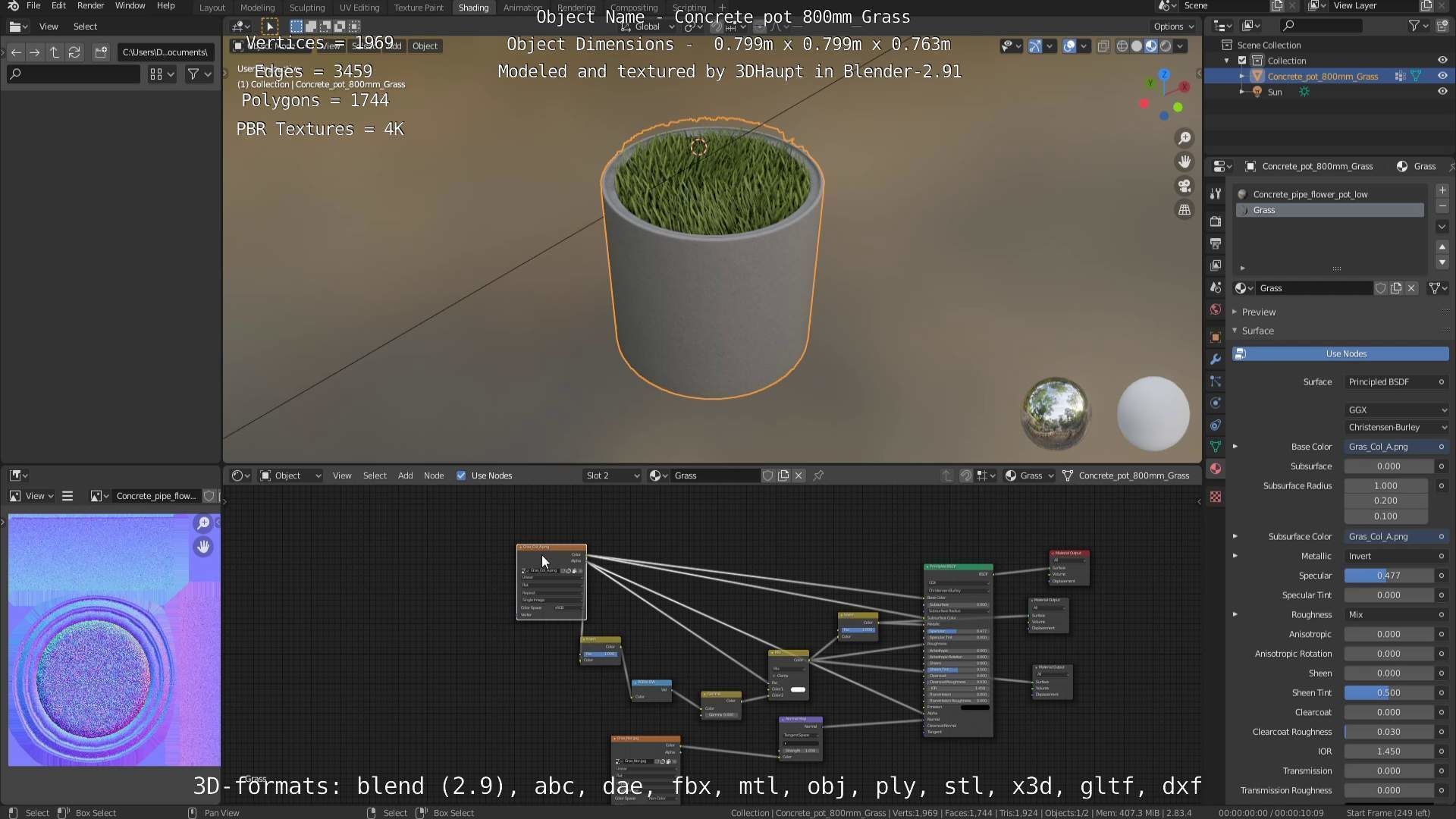Hide the Collection with its eye icon
This screenshot has width=1456, height=819.
point(1442,61)
